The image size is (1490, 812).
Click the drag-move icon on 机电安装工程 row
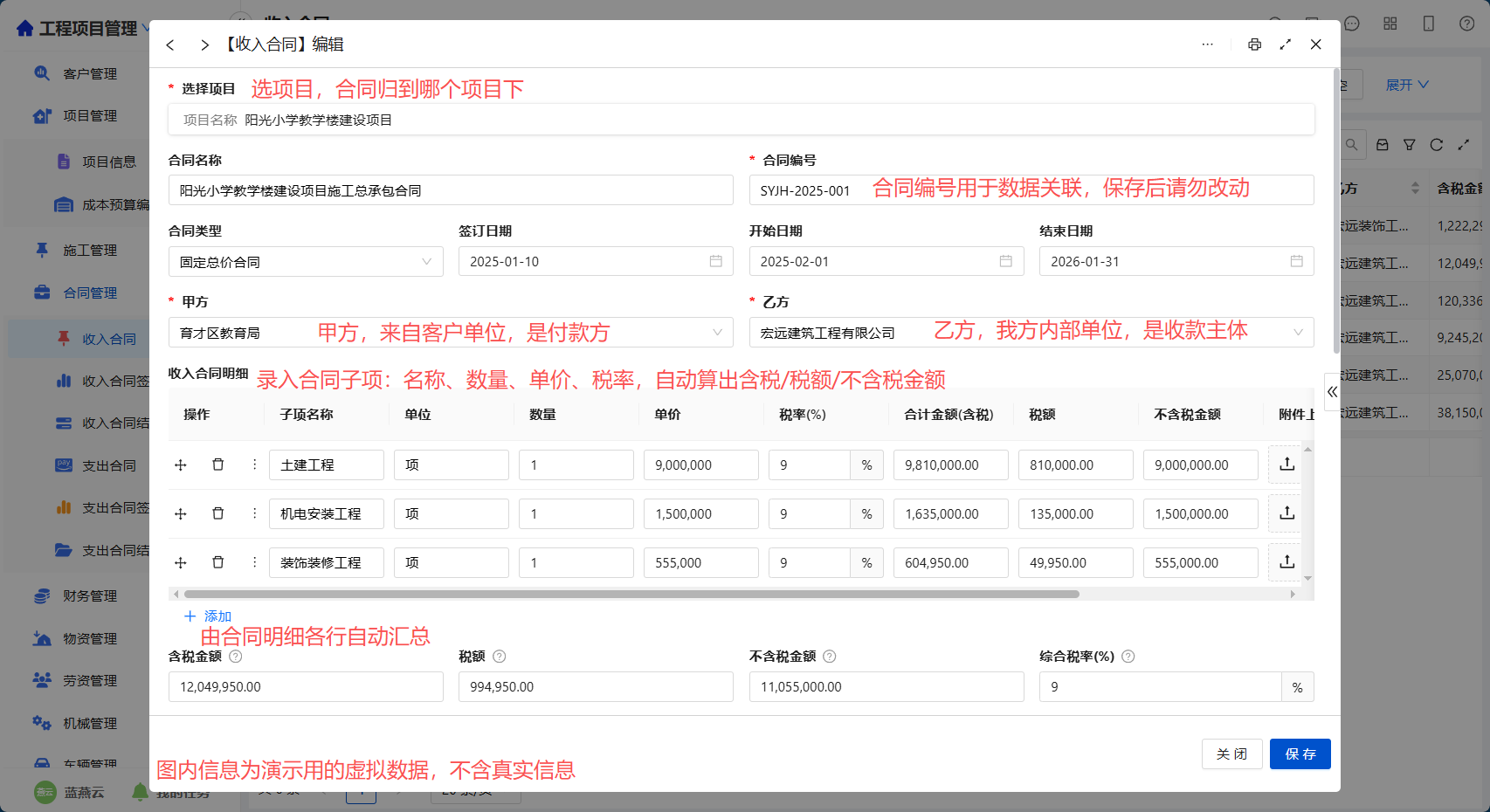click(x=181, y=514)
